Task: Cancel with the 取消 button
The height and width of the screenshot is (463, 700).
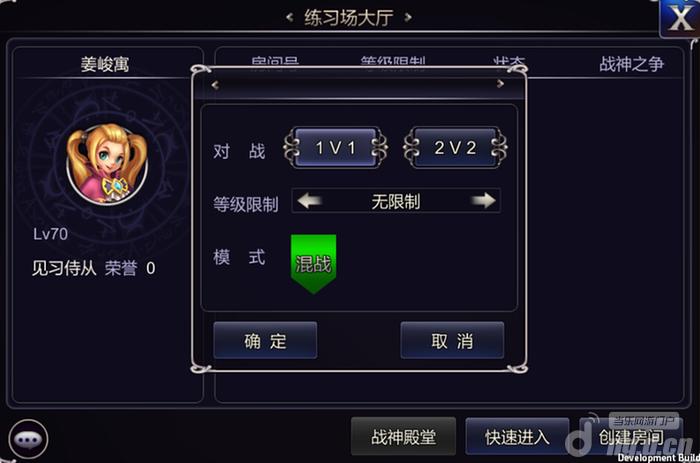Action: point(452,340)
